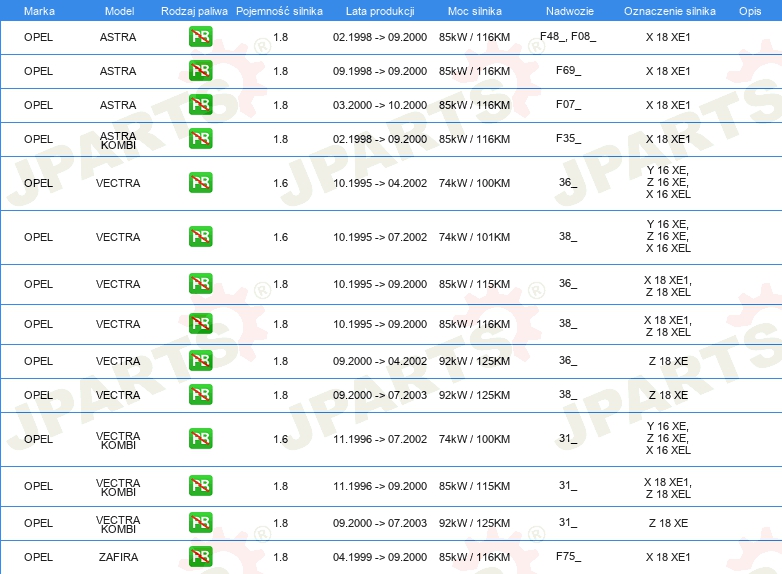Click body code F69_
Viewport: 782px width, 574px height.
[568, 70]
